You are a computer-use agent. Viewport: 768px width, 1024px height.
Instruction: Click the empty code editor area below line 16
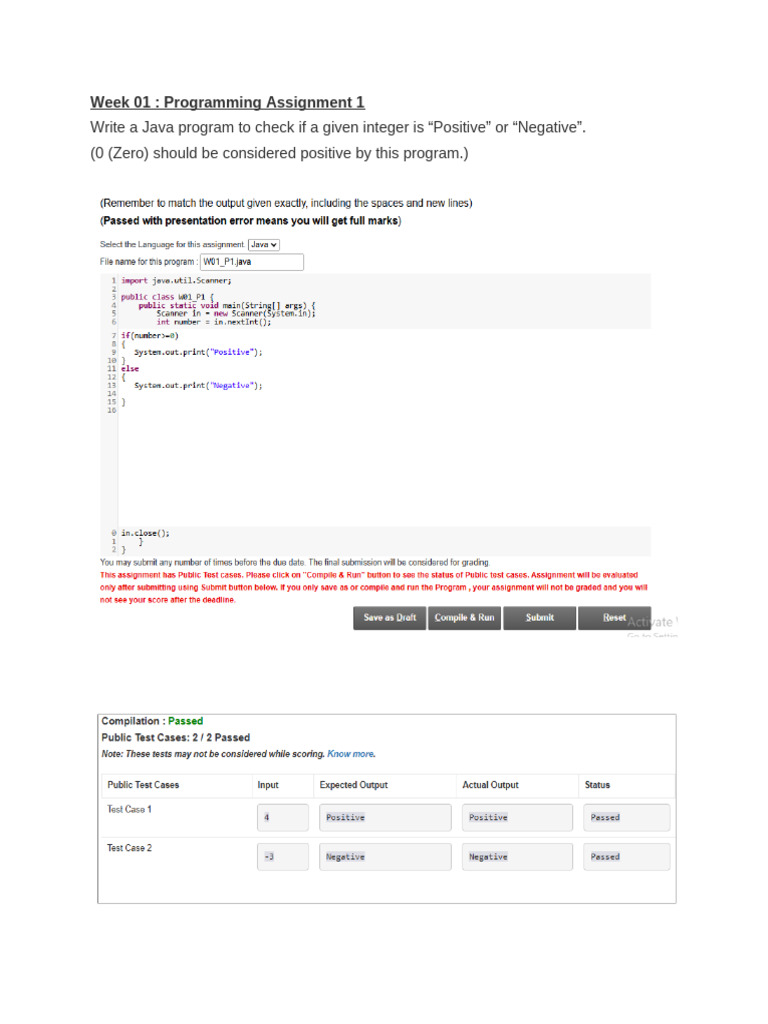click(384, 470)
